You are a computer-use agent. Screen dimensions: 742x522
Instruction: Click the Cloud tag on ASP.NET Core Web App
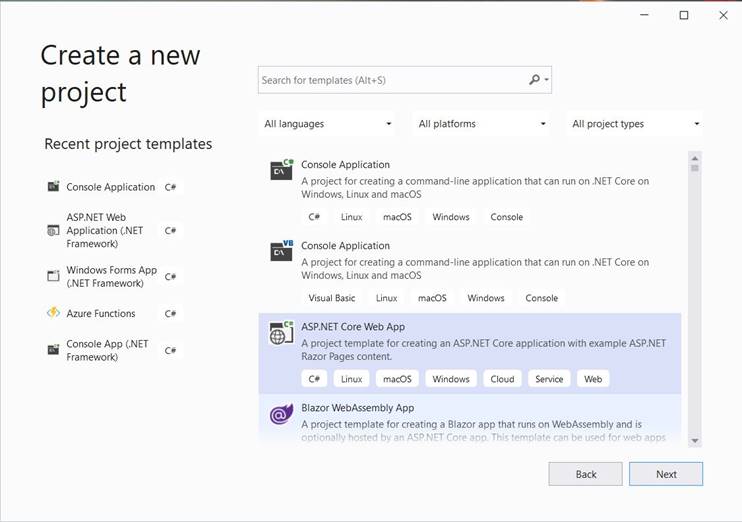coord(502,379)
